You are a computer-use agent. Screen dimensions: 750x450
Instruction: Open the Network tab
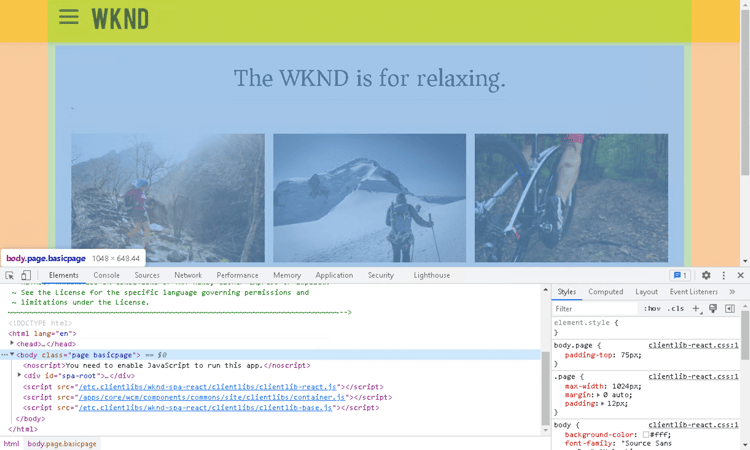click(x=188, y=275)
